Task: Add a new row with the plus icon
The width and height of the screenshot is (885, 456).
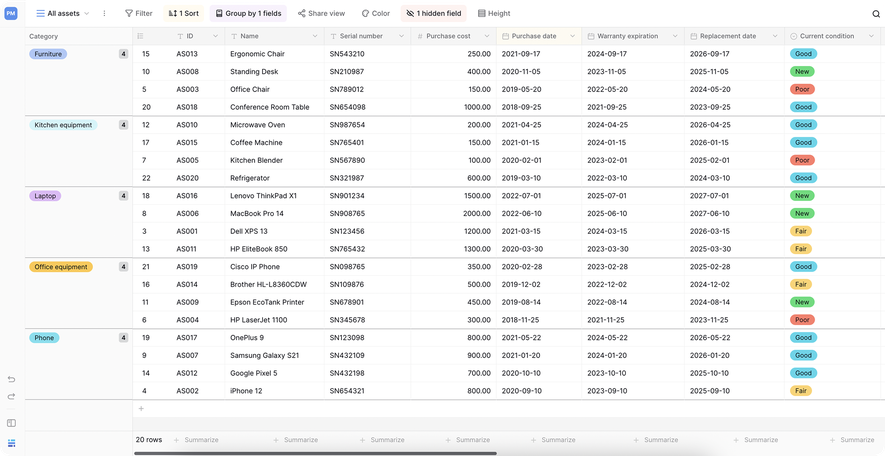Action: click(141, 409)
